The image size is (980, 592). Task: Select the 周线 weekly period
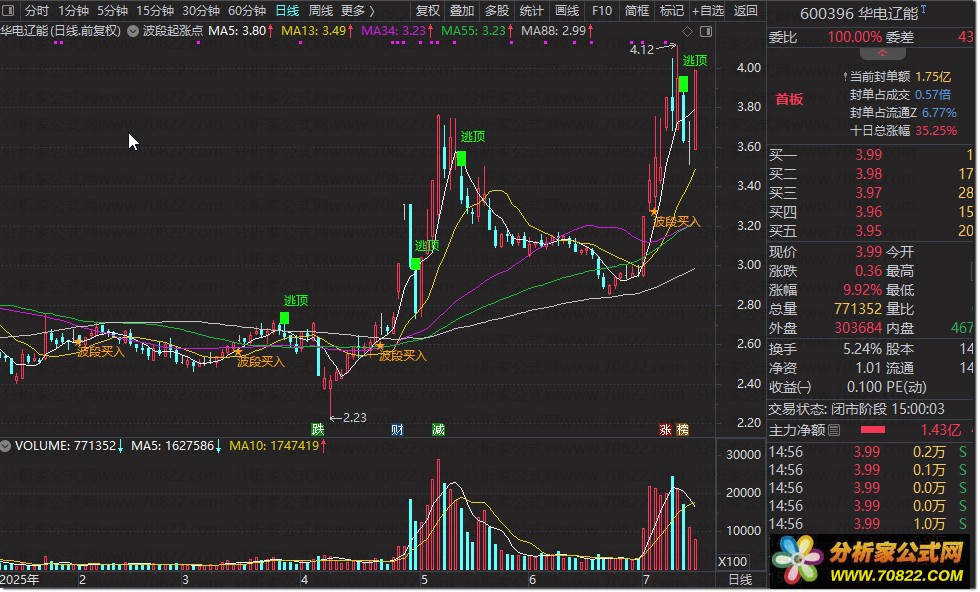coord(321,11)
